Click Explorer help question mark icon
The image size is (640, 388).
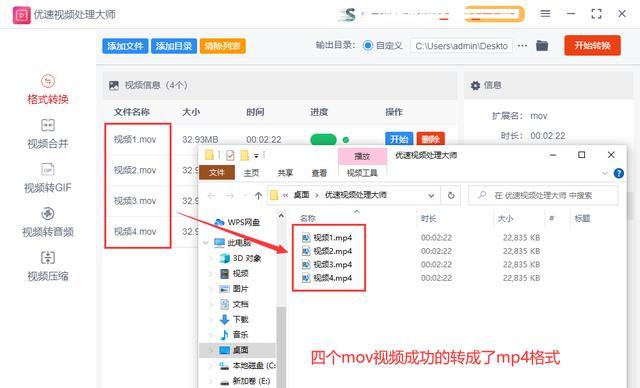pyautogui.click(x=619, y=173)
